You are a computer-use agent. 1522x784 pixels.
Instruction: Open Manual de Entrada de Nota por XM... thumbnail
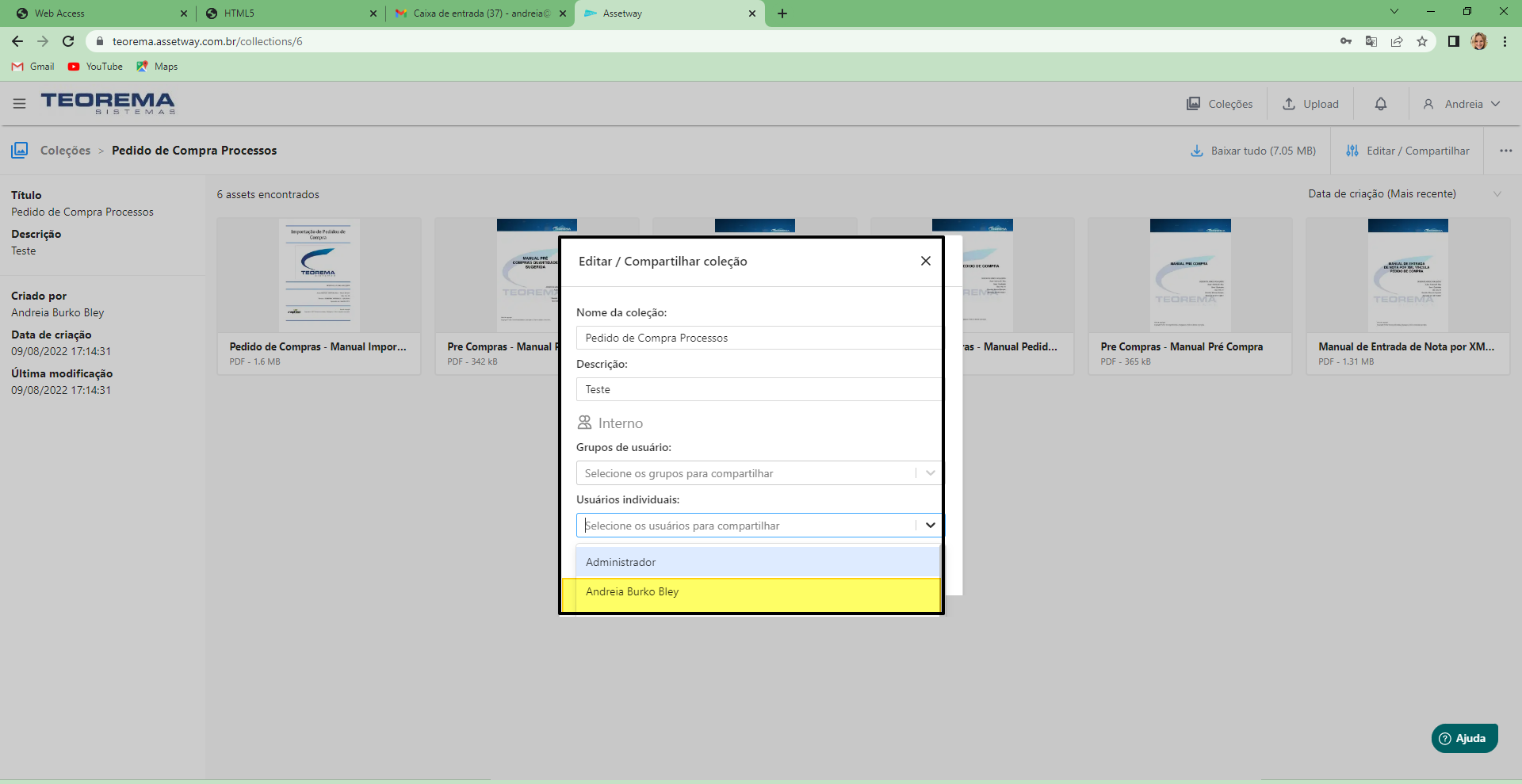pos(1408,275)
